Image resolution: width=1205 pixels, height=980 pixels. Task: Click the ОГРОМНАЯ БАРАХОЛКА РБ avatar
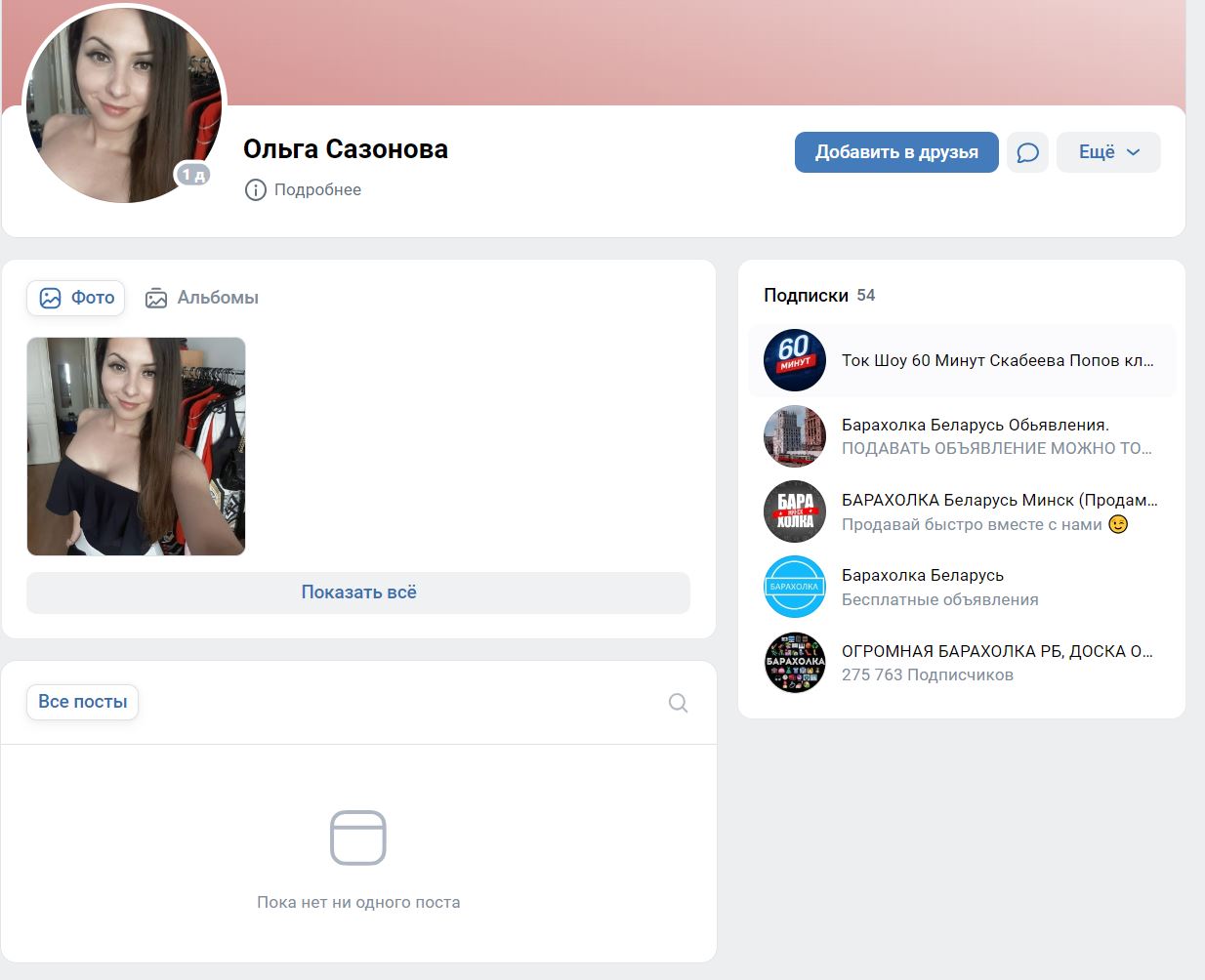[794, 662]
